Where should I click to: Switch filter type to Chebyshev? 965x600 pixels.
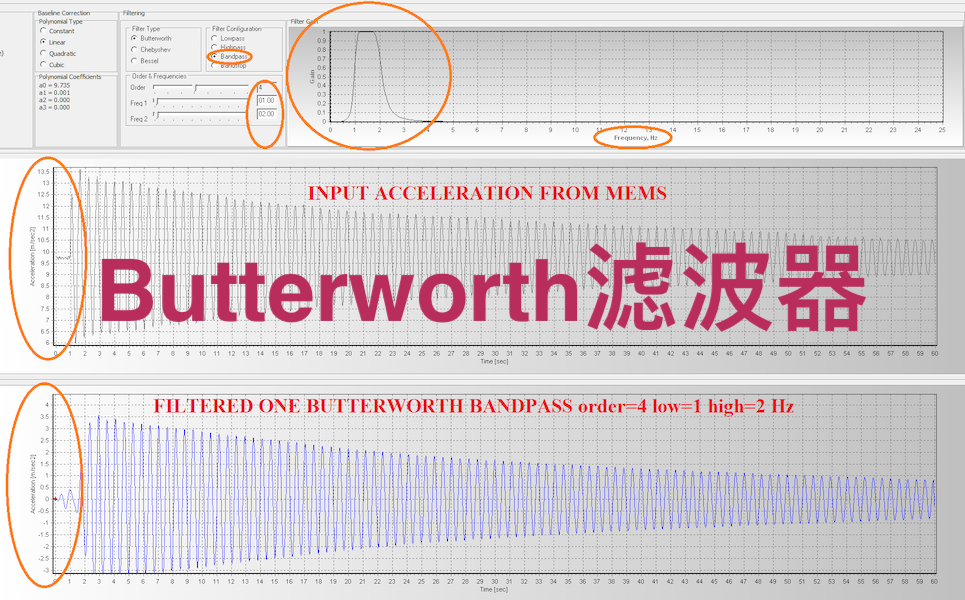(x=135, y=49)
